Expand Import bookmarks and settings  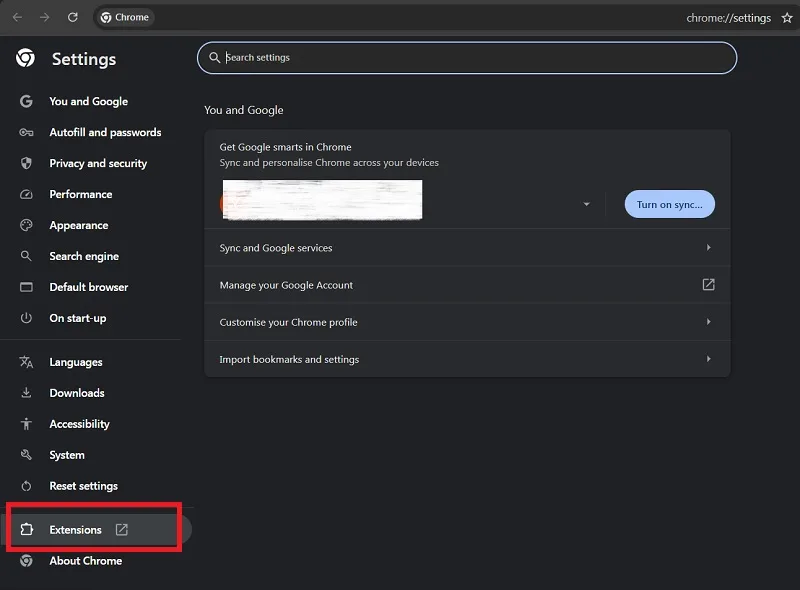pyautogui.click(x=467, y=359)
